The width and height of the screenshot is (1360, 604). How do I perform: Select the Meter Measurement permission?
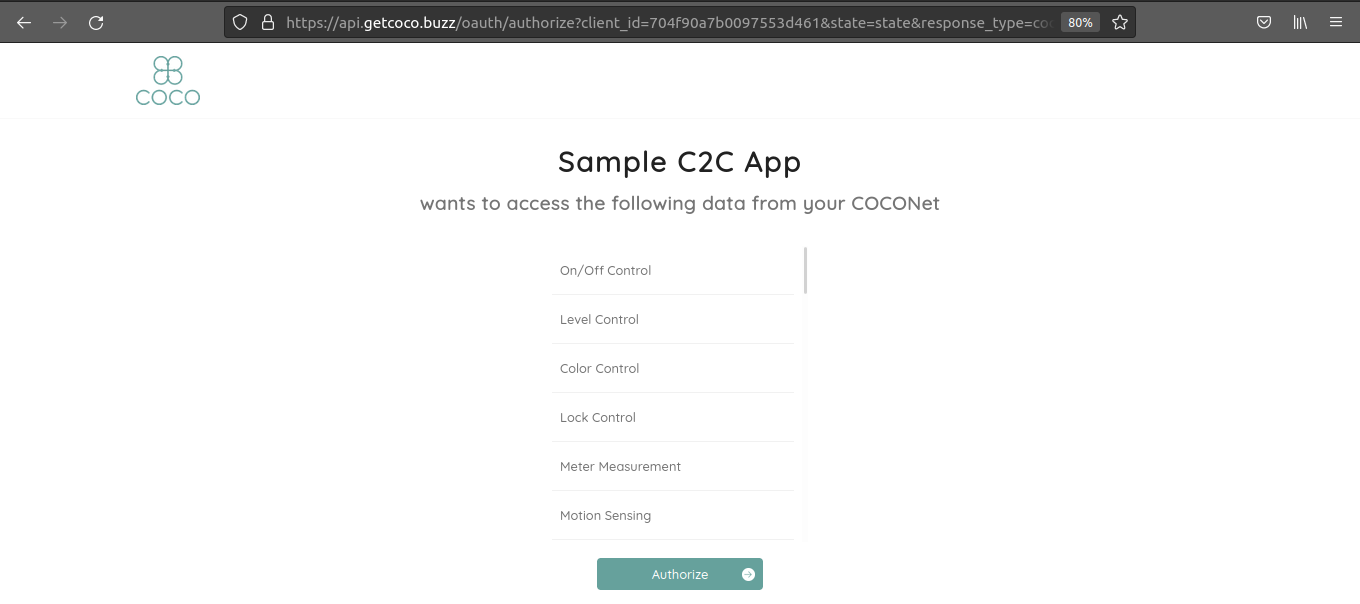tap(621, 467)
